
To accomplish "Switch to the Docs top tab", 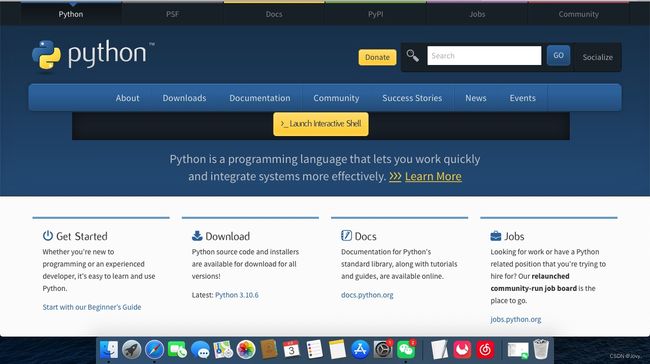I will point(274,14).
